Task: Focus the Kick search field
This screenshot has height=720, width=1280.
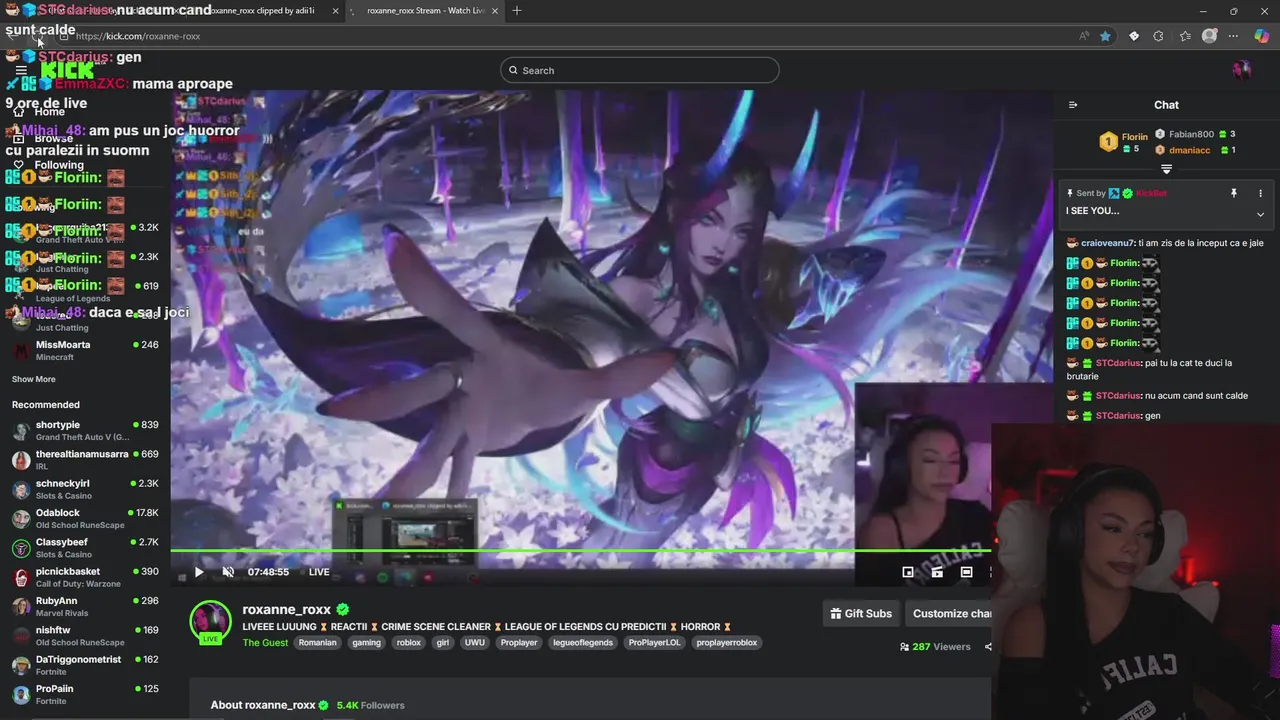Action: click(640, 70)
